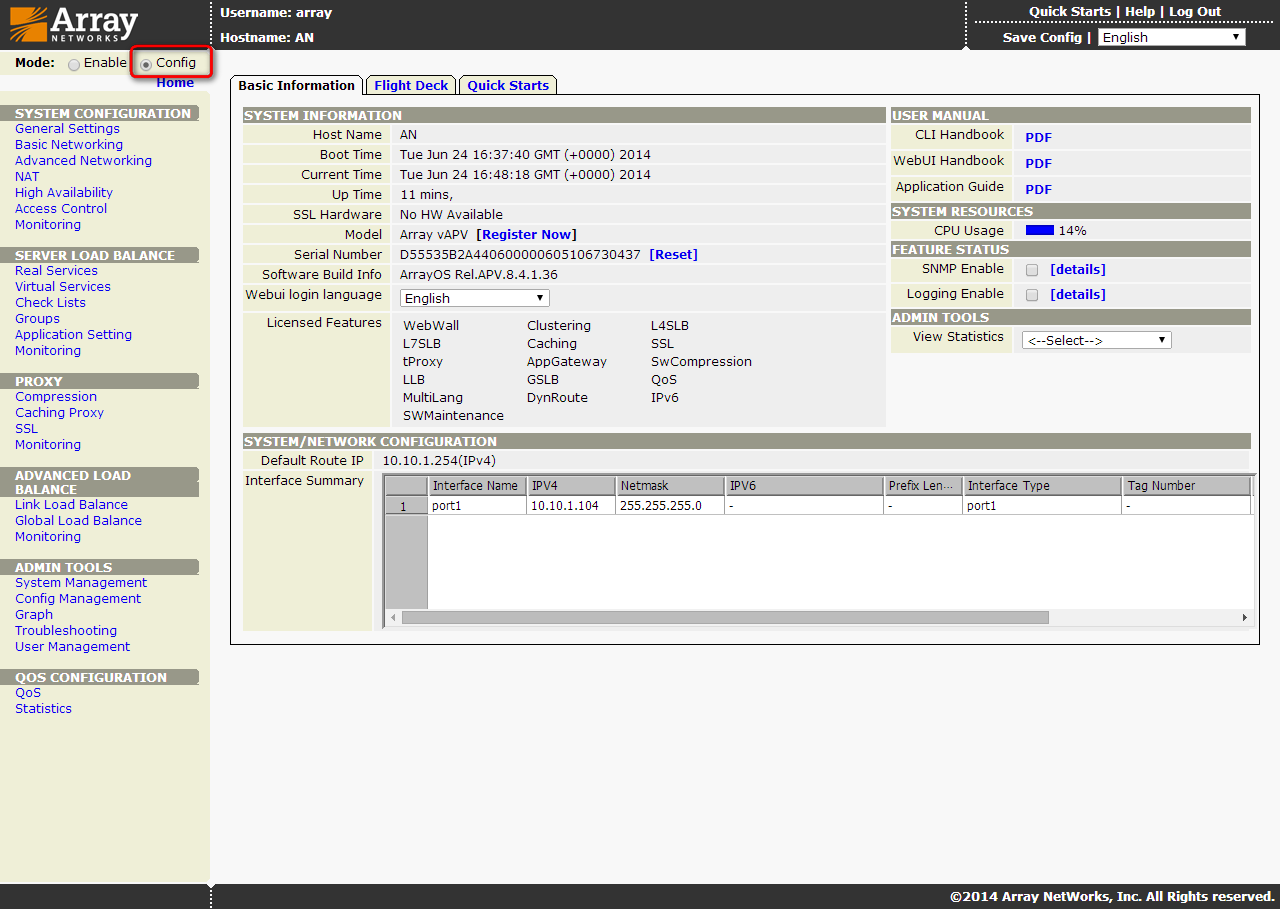
Task: Open Statistics under QoS Configuration
Action: coord(43,709)
